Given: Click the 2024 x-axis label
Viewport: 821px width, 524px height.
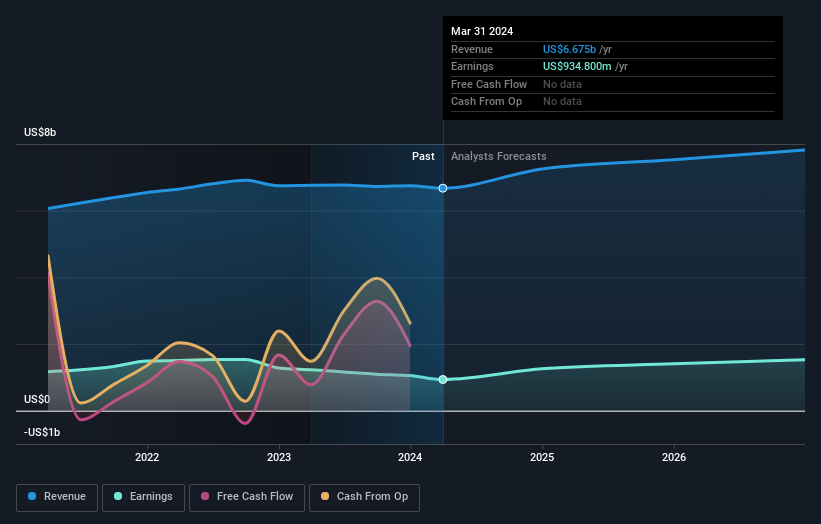Looking at the screenshot, I should (410, 457).
